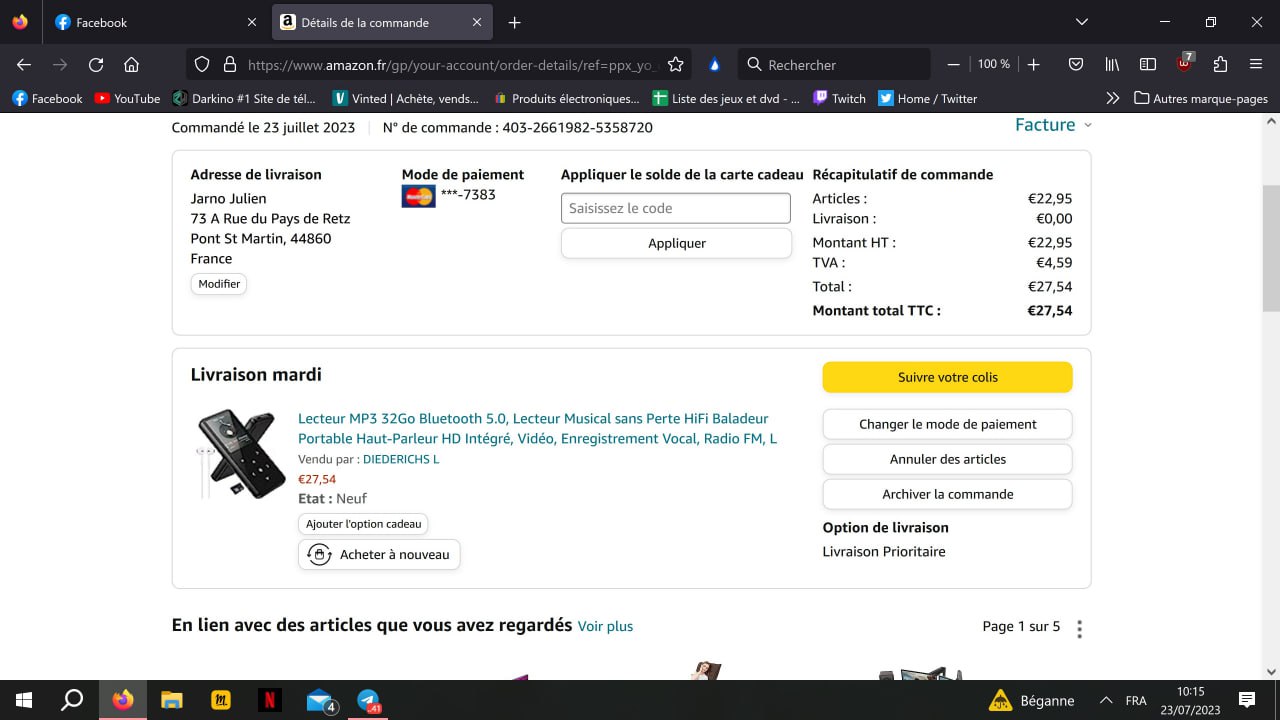Image resolution: width=1280 pixels, height=720 pixels.
Task: Open the Firefox extensions puzzle icon
Action: (x=1220, y=65)
